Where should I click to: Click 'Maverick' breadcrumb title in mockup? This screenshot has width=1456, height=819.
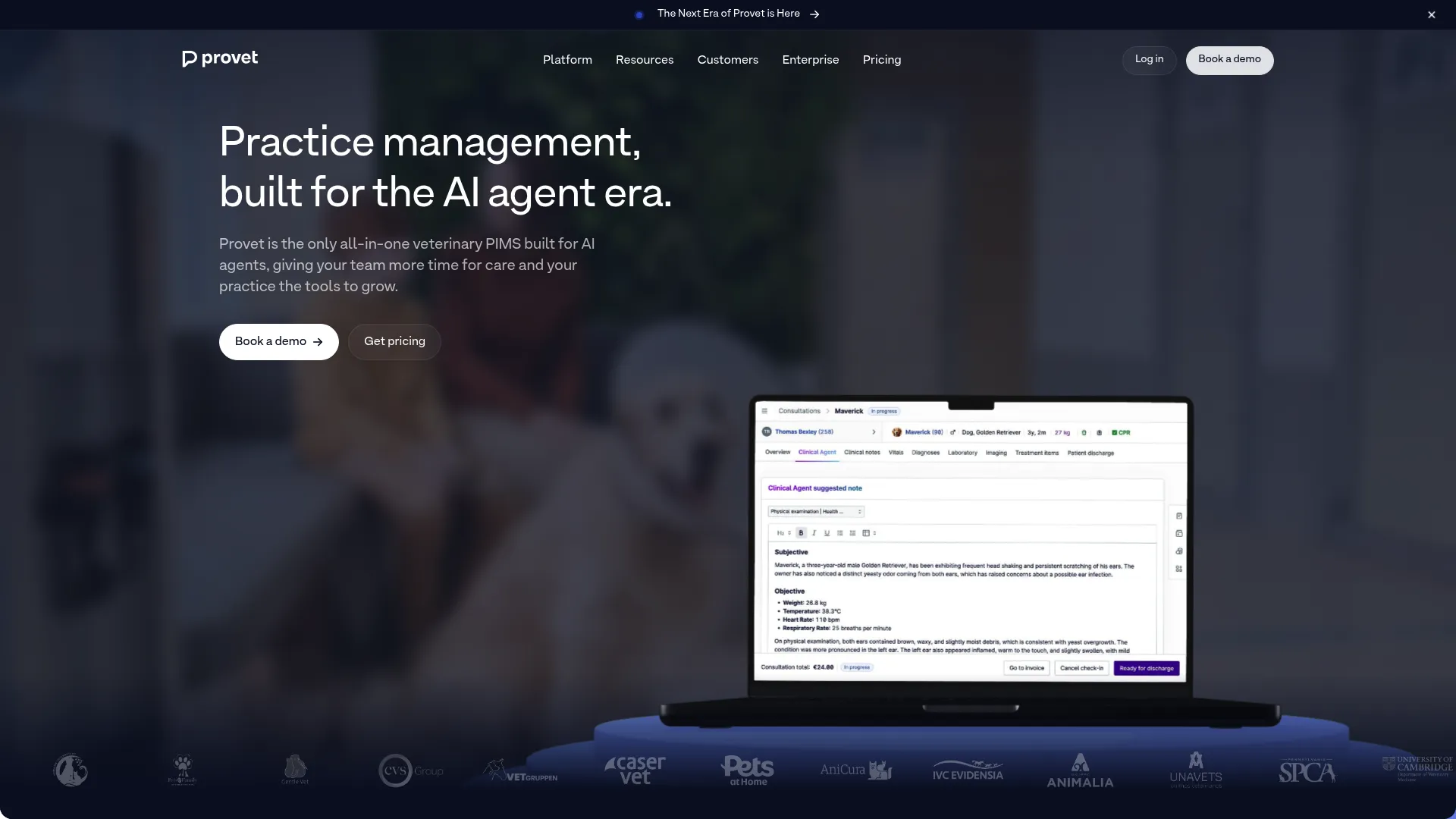click(x=849, y=411)
